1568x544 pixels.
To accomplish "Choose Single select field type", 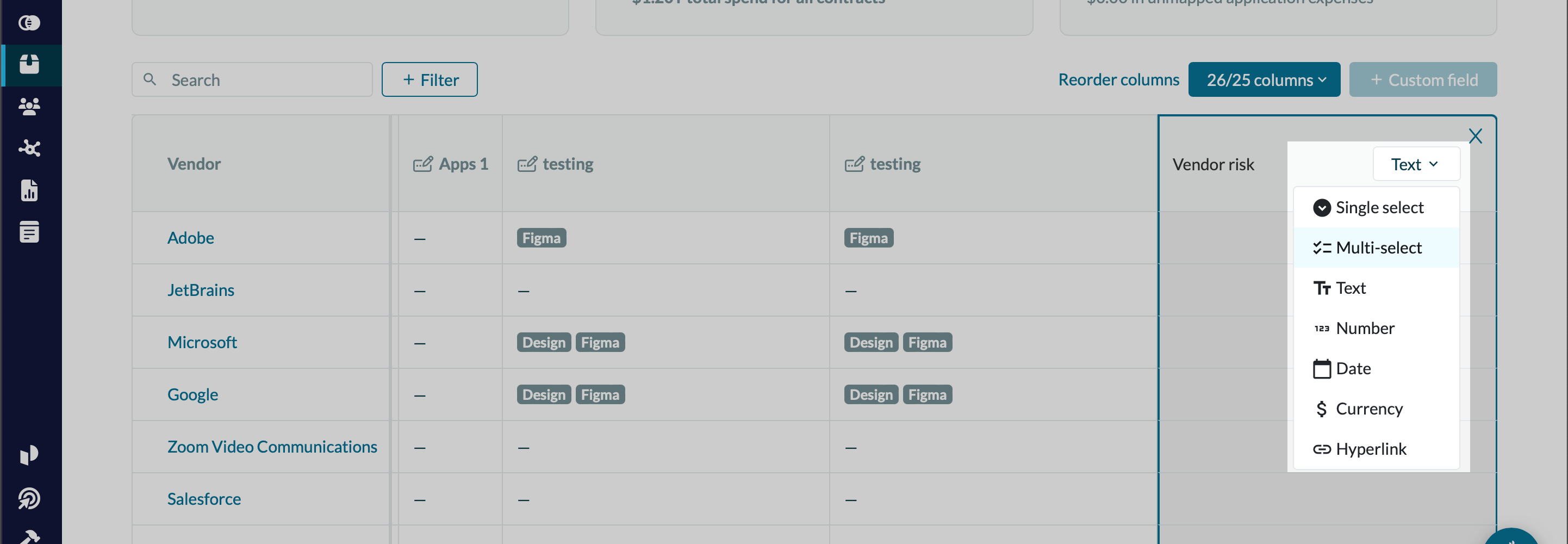I will (1376, 207).
